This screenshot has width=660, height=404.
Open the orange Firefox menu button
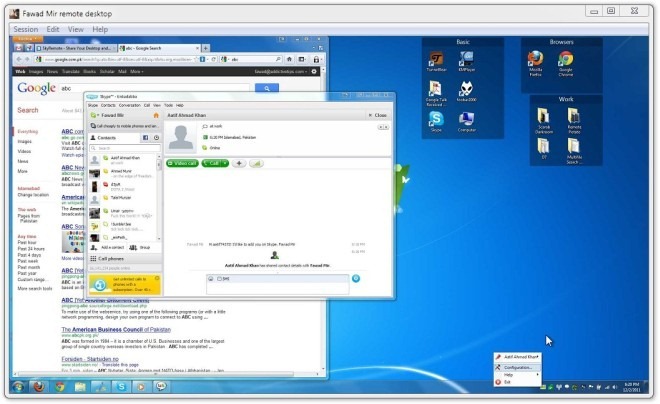click(26, 39)
